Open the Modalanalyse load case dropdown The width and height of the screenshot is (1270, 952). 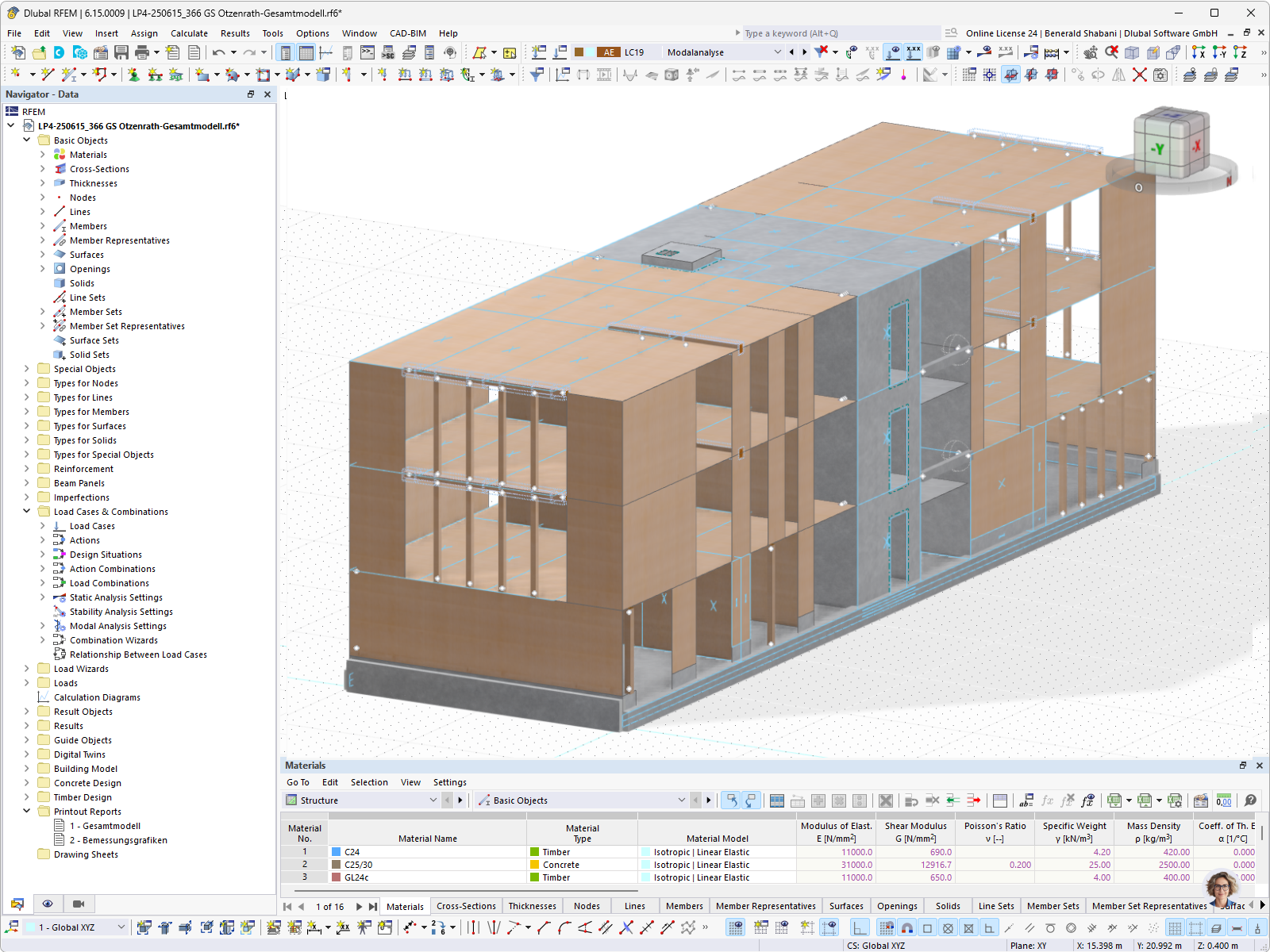pyautogui.click(x=777, y=52)
